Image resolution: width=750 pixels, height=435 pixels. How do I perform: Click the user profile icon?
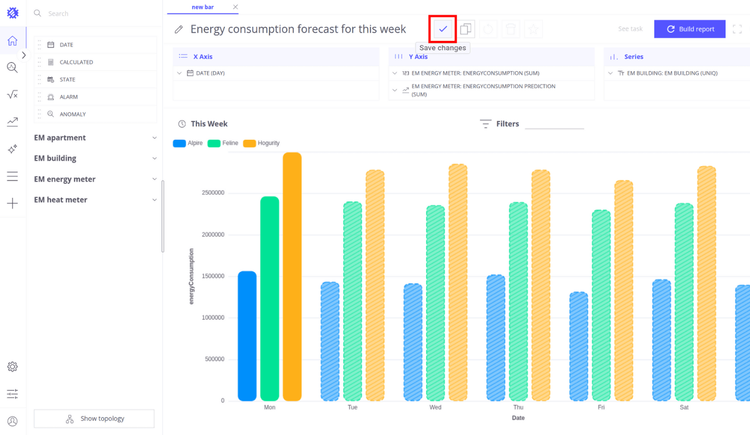coord(12,421)
